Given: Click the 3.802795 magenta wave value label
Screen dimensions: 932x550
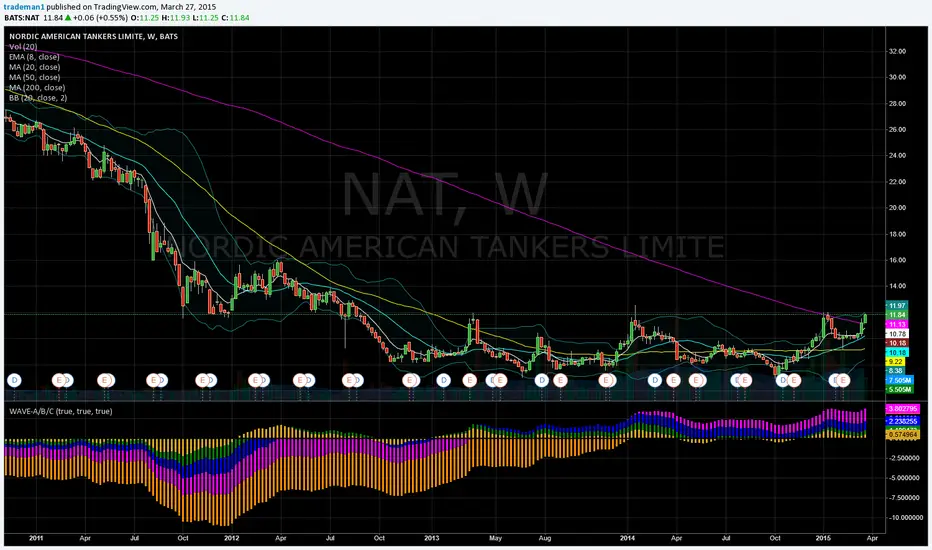Looking at the screenshot, I should 903,409.
